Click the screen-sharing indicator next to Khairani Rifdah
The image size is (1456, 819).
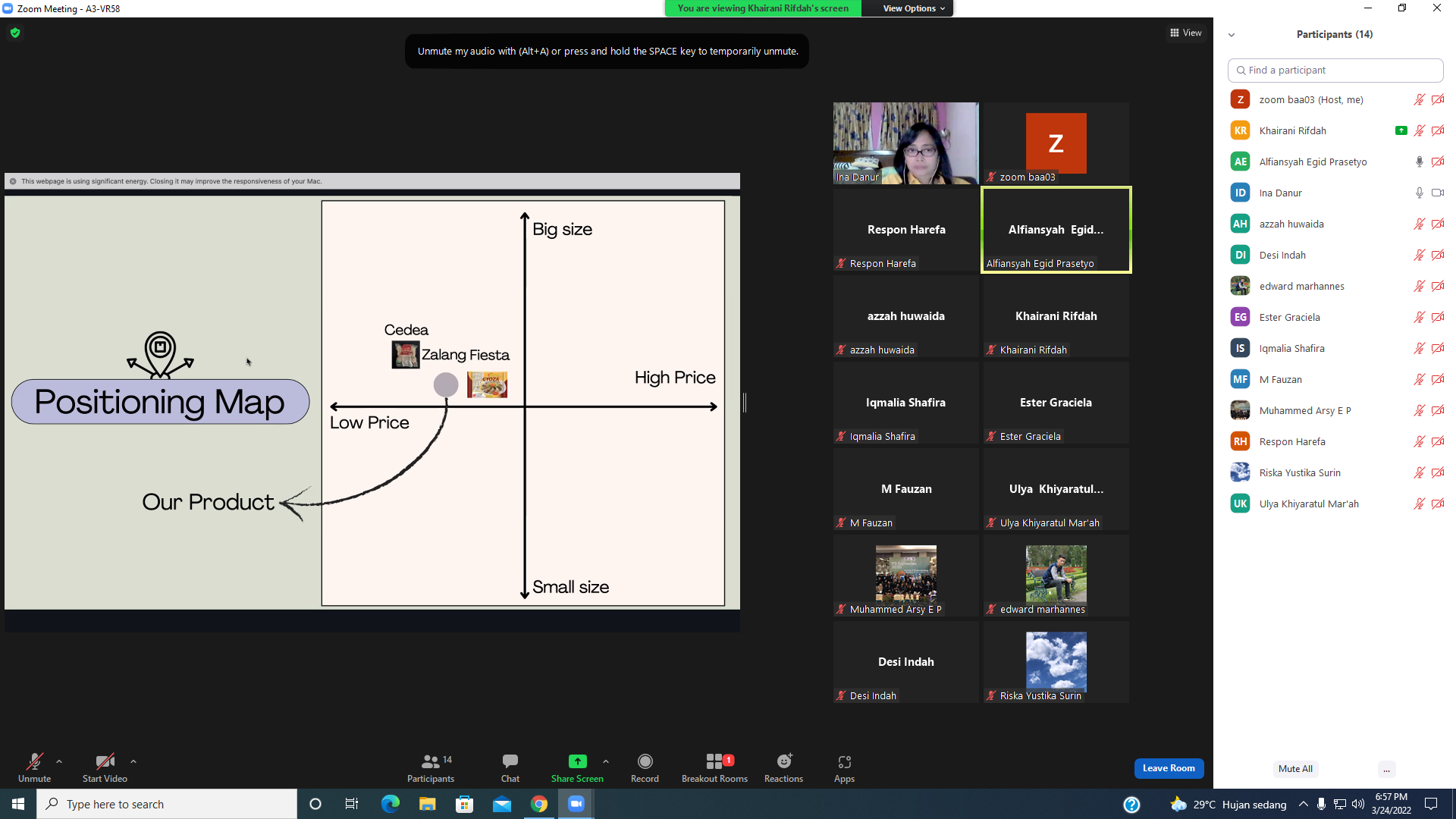coord(1401,130)
